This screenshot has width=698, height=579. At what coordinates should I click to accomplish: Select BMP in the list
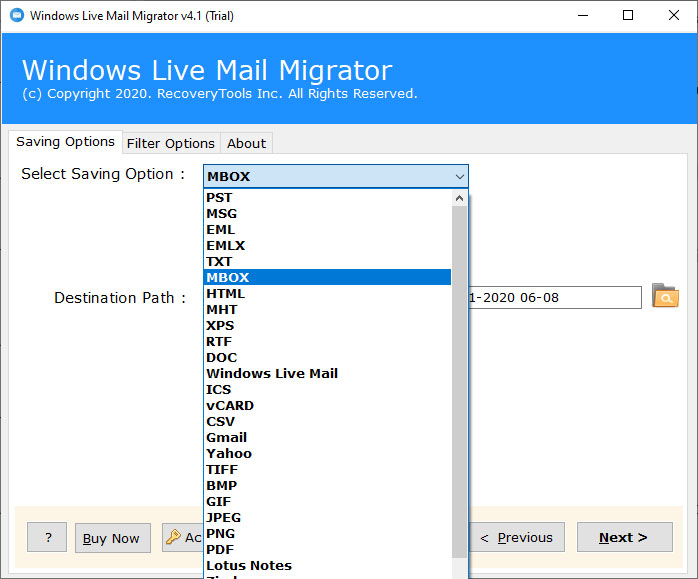[327, 486]
